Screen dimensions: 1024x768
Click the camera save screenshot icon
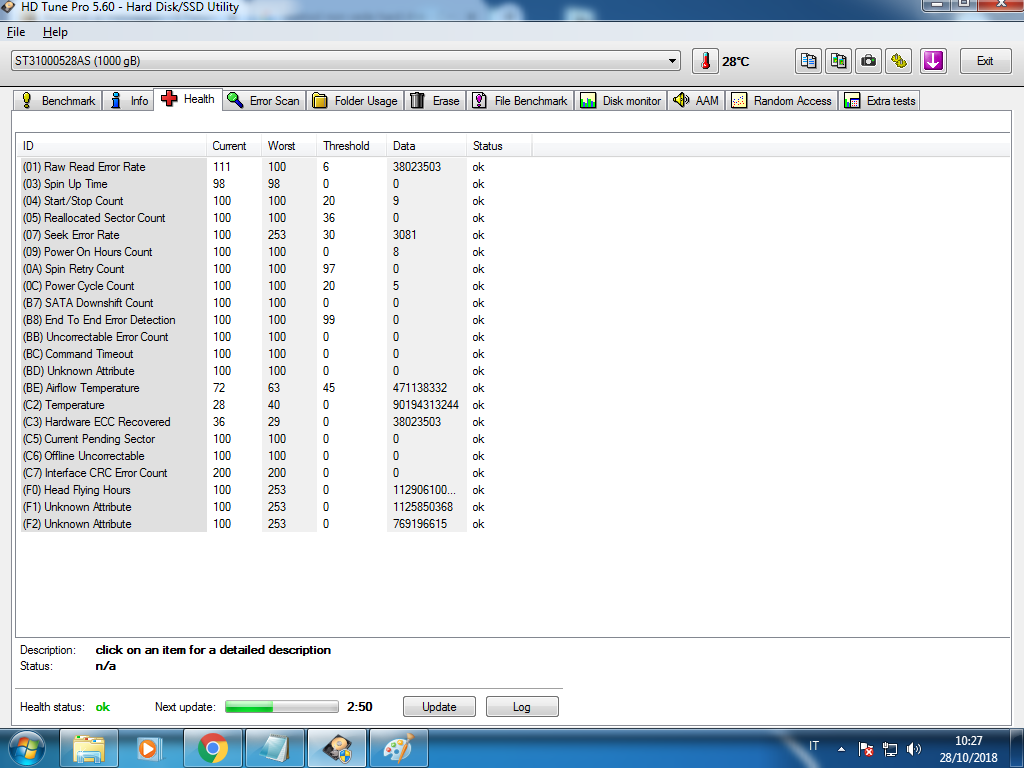pos(869,61)
